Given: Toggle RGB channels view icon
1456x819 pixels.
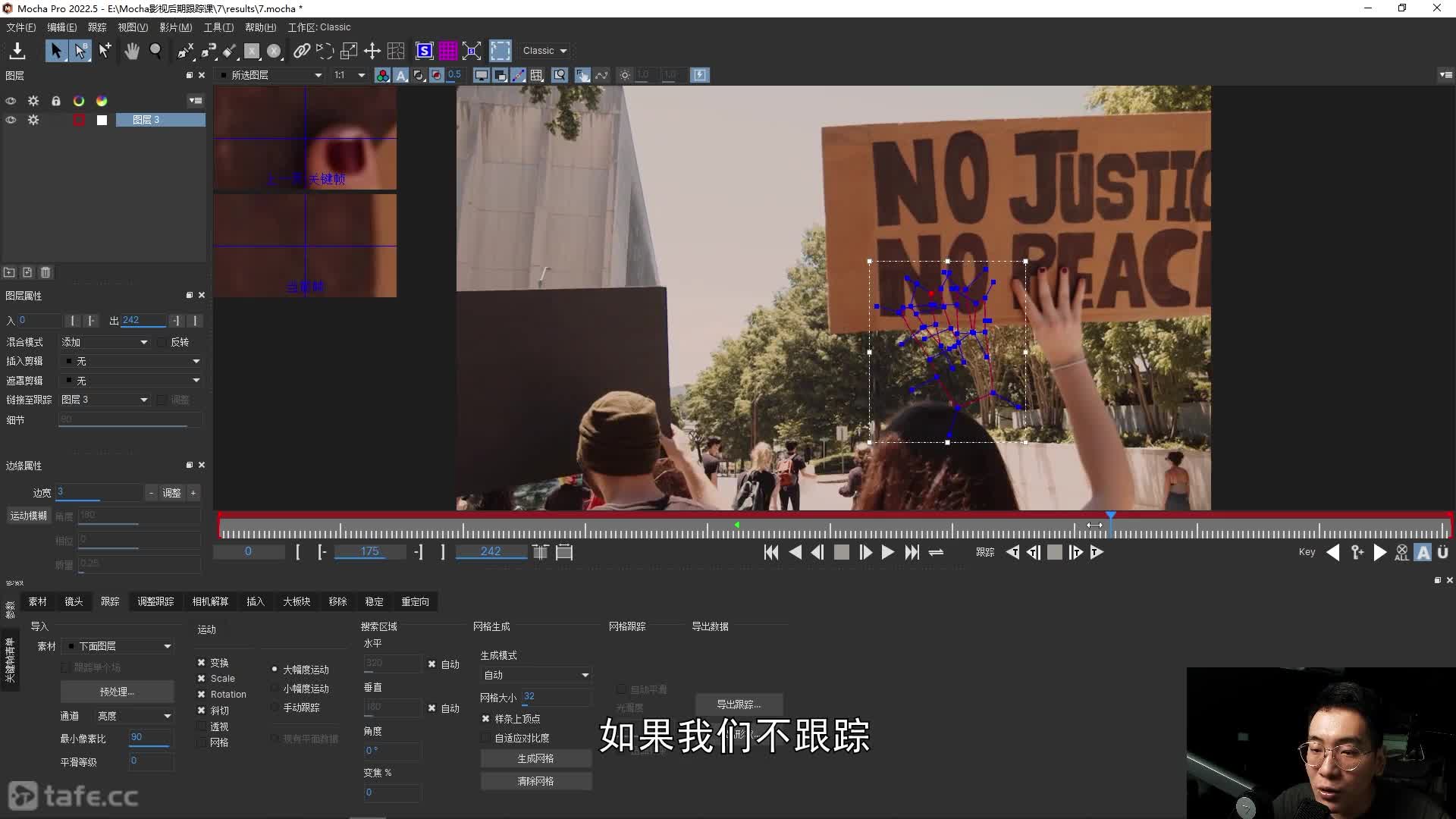Looking at the screenshot, I should click(x=383, y=75).
